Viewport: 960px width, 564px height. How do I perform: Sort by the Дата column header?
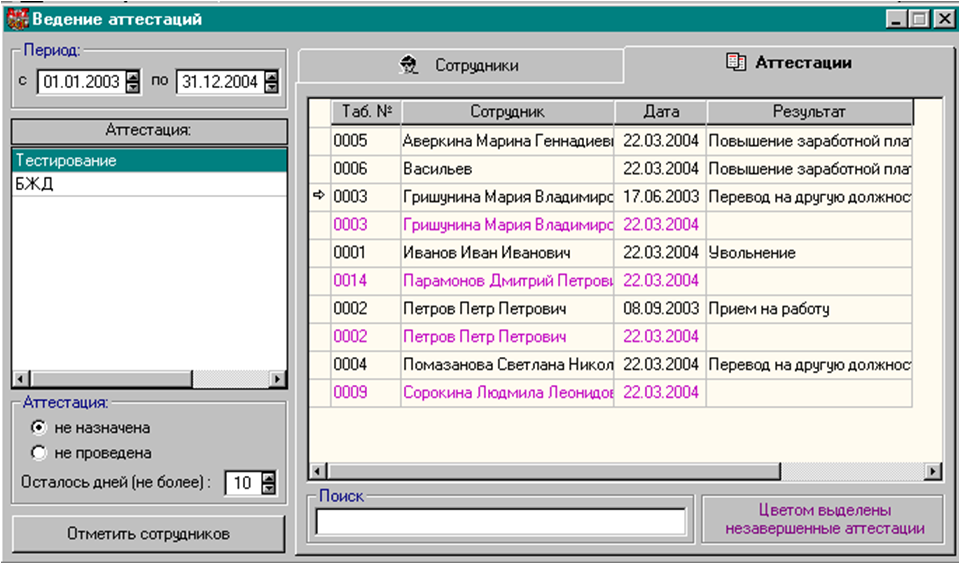661,112
